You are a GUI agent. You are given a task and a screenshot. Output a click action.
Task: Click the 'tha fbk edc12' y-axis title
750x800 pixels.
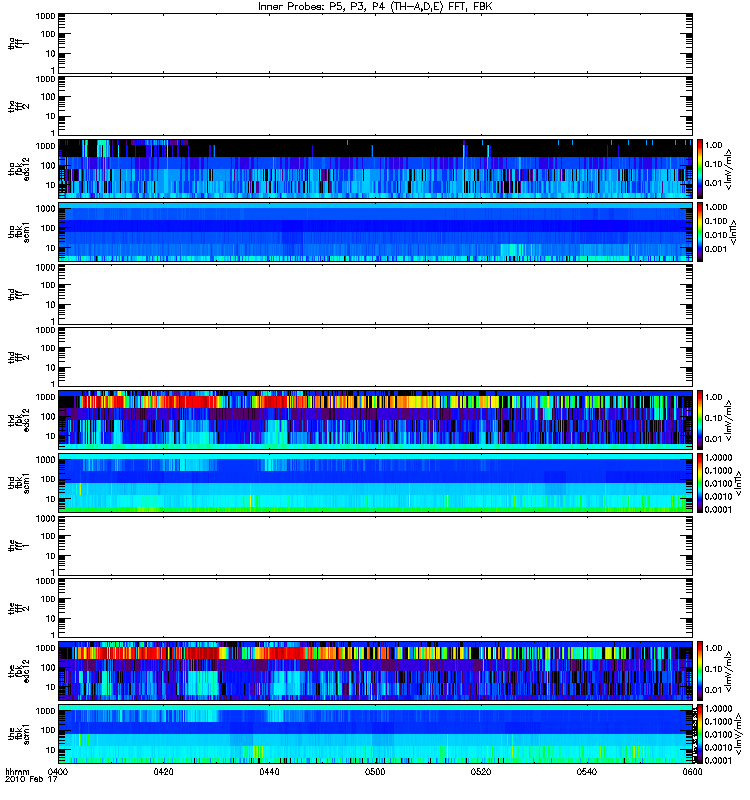click(19, 169)
